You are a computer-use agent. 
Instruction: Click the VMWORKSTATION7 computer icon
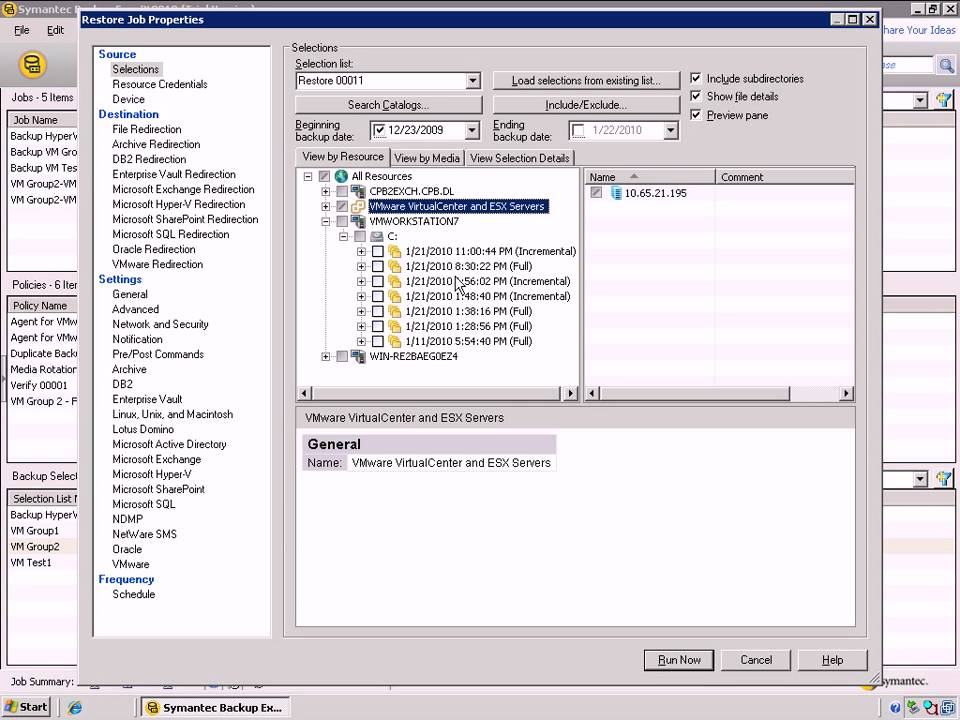coord(359,222)
